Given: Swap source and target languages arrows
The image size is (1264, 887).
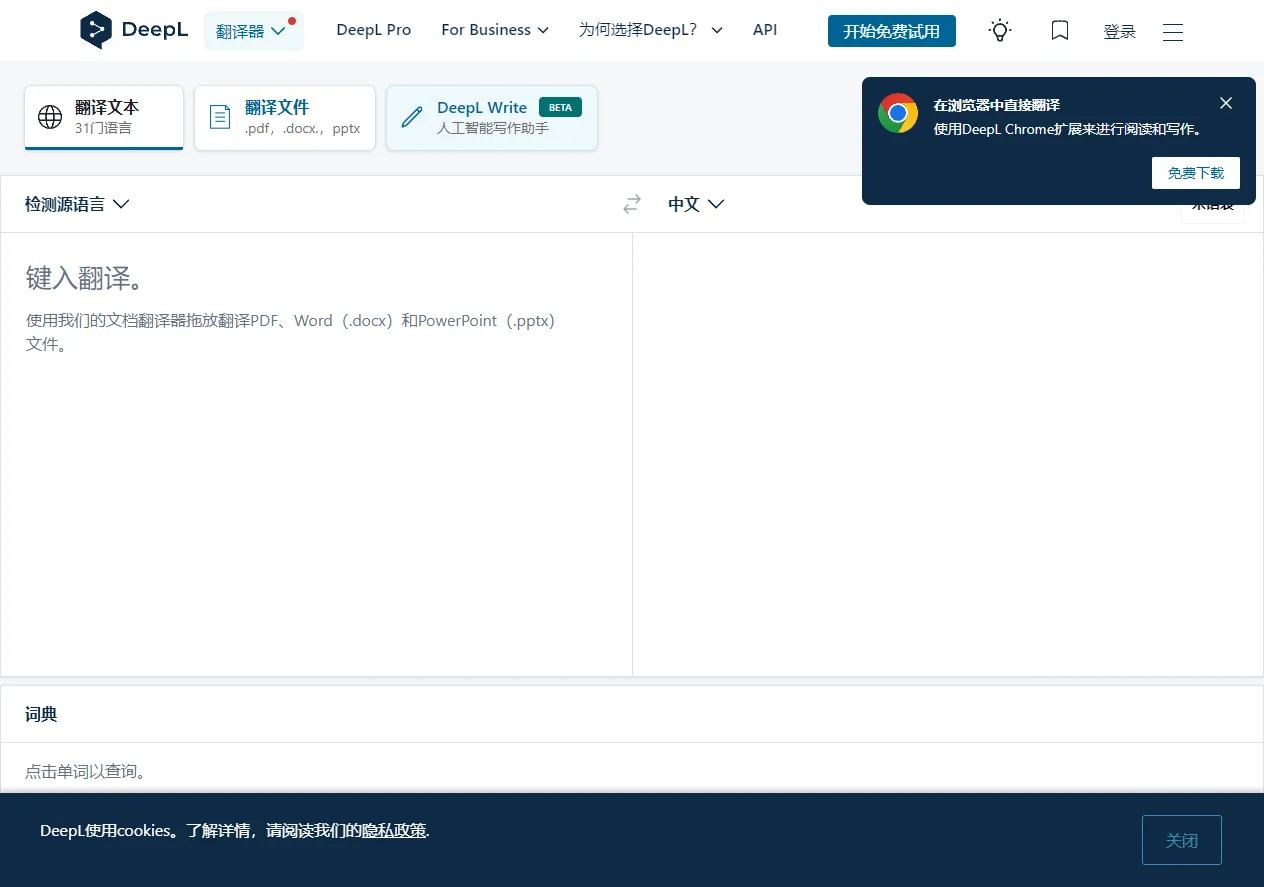Looking at the screenshot, I should (x=632, y=204).
